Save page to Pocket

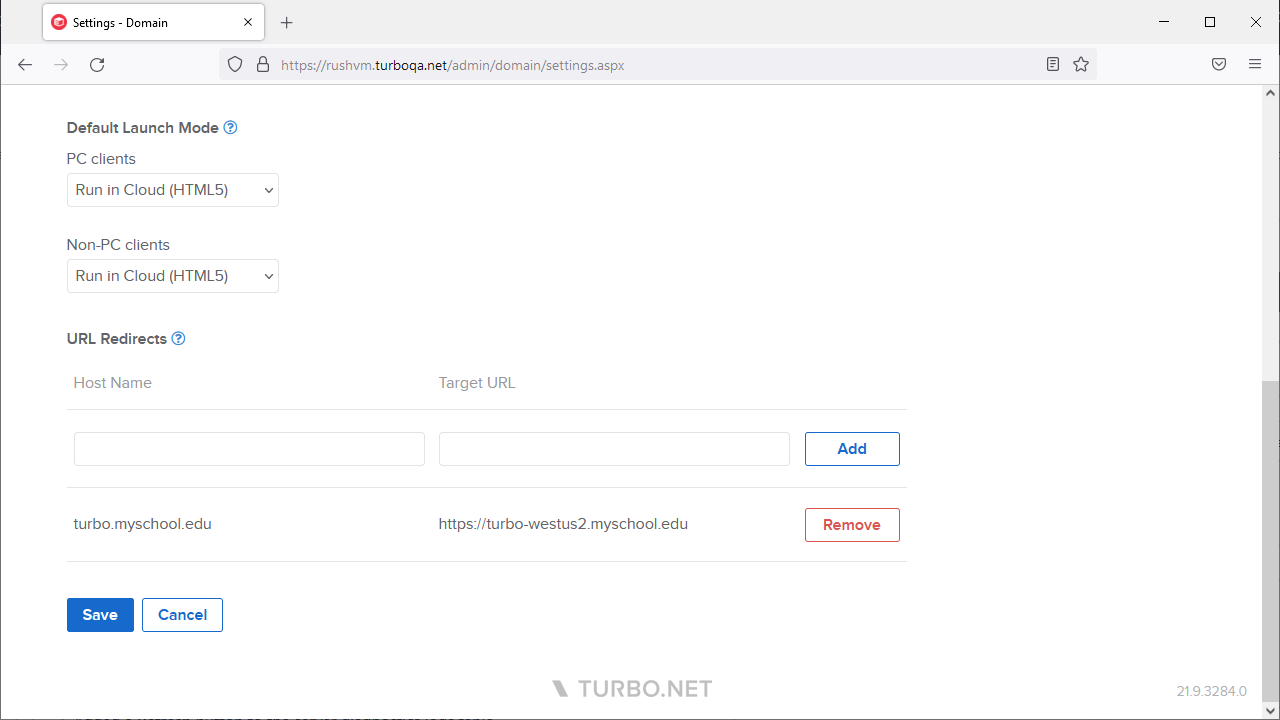coord(1219,64)
